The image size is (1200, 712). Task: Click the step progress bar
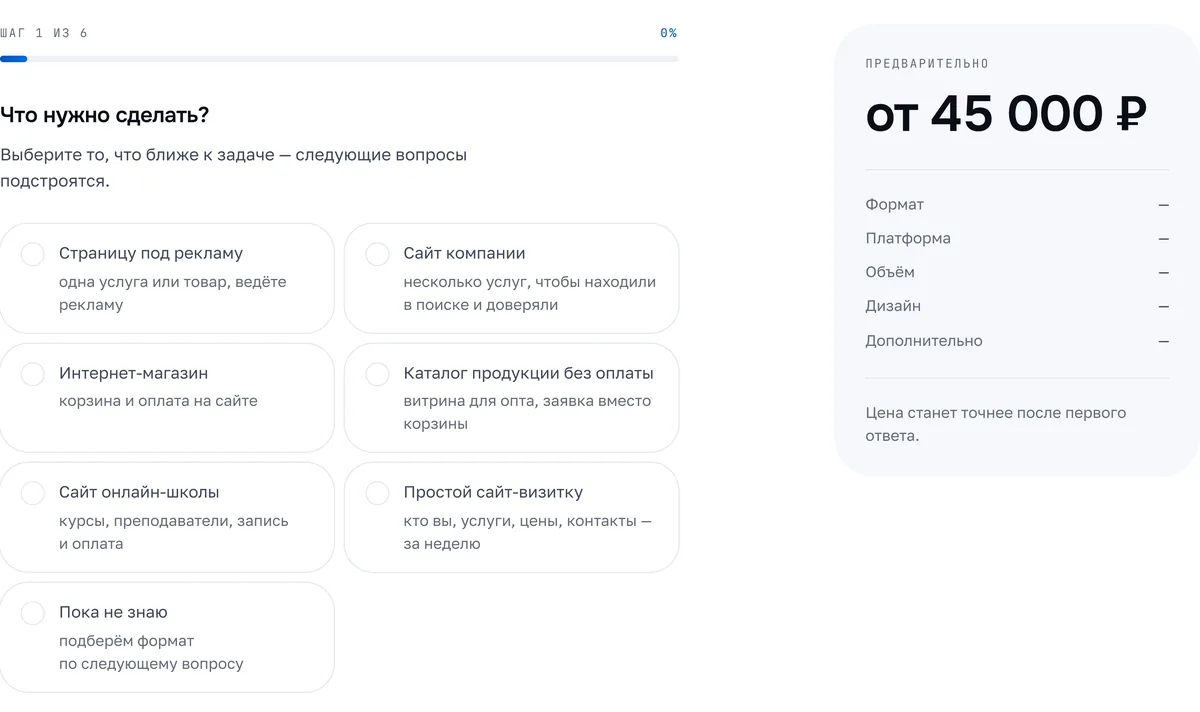tap(339, 59)
